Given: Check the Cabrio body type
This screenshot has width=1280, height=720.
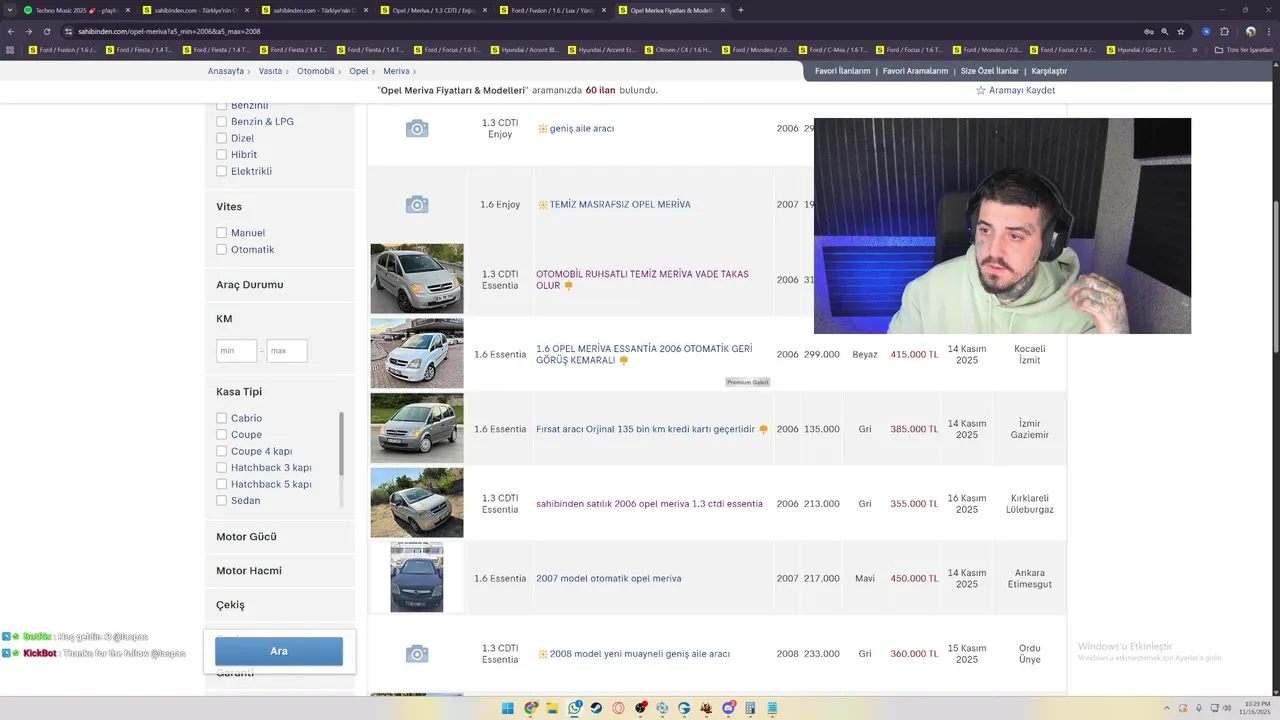Looking at the screenshot, I should tap(222, 418).
